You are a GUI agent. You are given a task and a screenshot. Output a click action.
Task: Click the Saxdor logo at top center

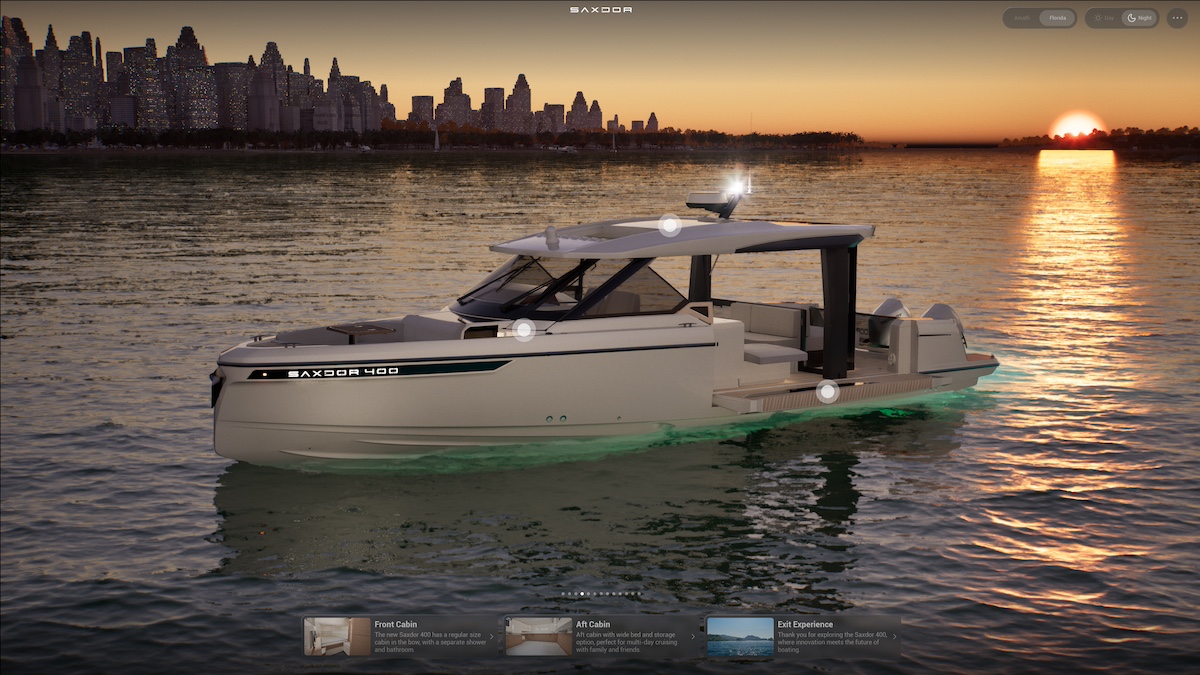coord(600,10)
